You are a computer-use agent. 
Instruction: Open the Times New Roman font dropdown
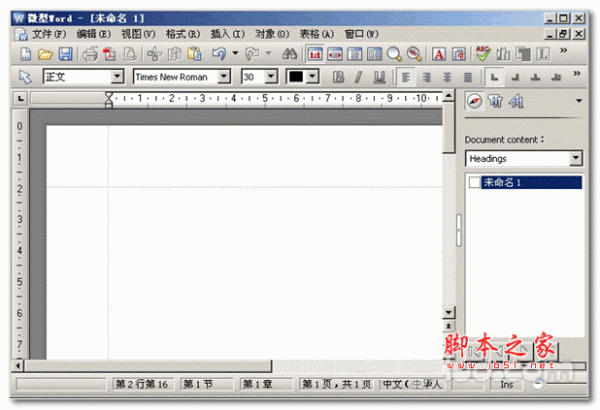click(x=224, y=77)
